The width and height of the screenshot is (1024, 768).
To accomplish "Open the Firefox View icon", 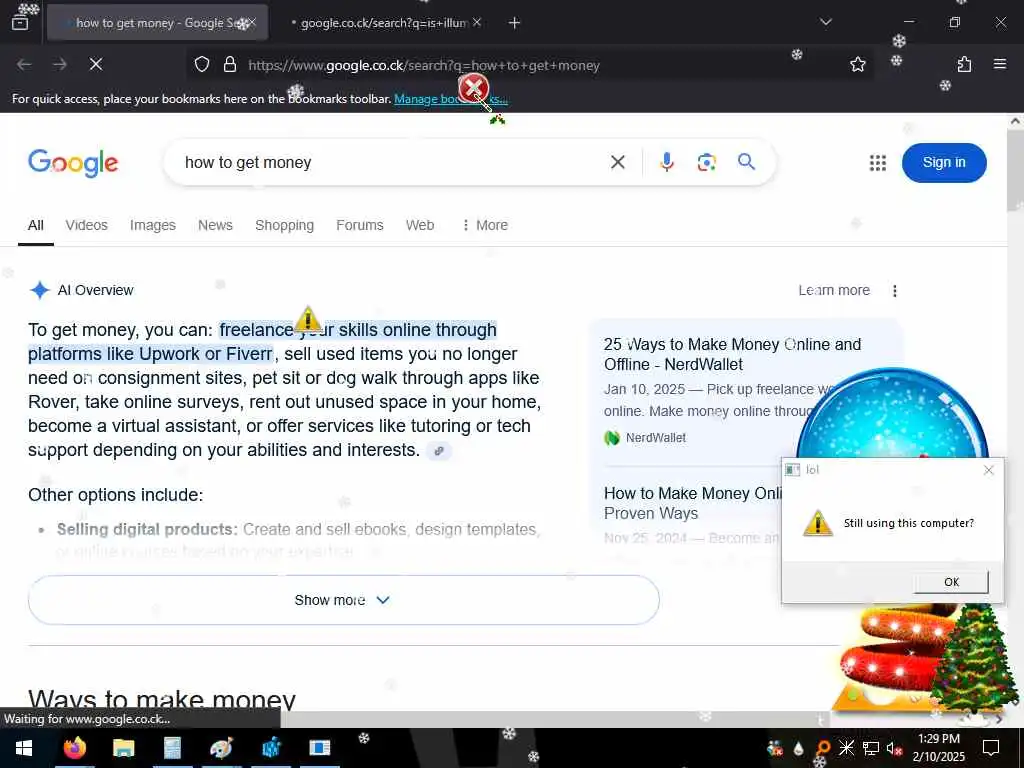I will (20, 22).
